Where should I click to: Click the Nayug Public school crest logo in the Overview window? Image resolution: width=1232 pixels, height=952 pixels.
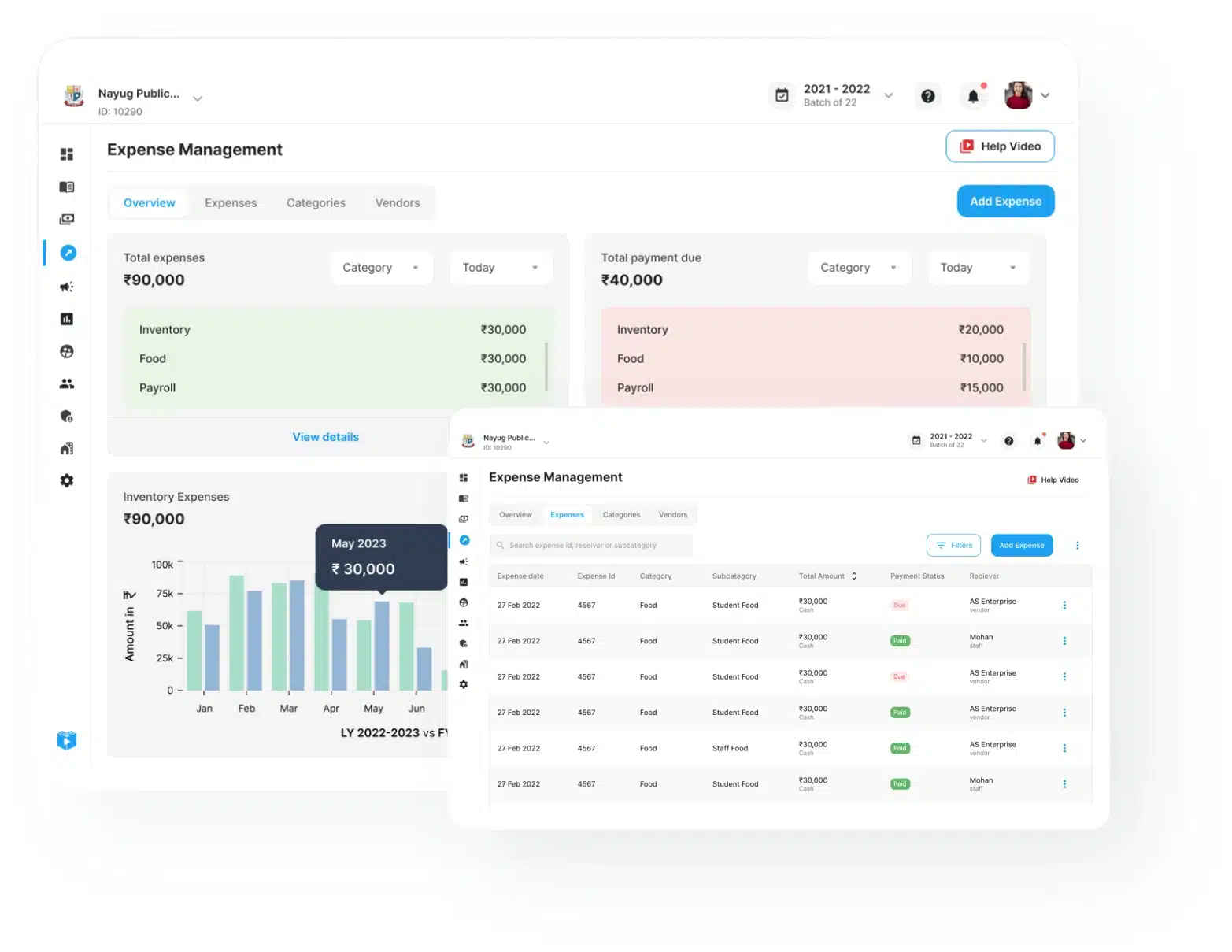point(74,96)
